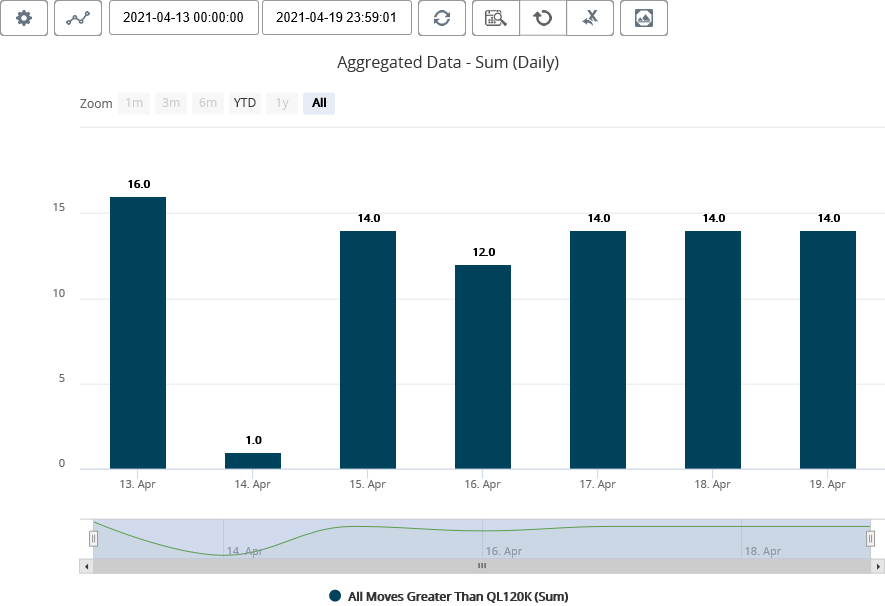Screen dimensions: 885x606
Task: Click the y-axis value 15
Action: [59, 208]
